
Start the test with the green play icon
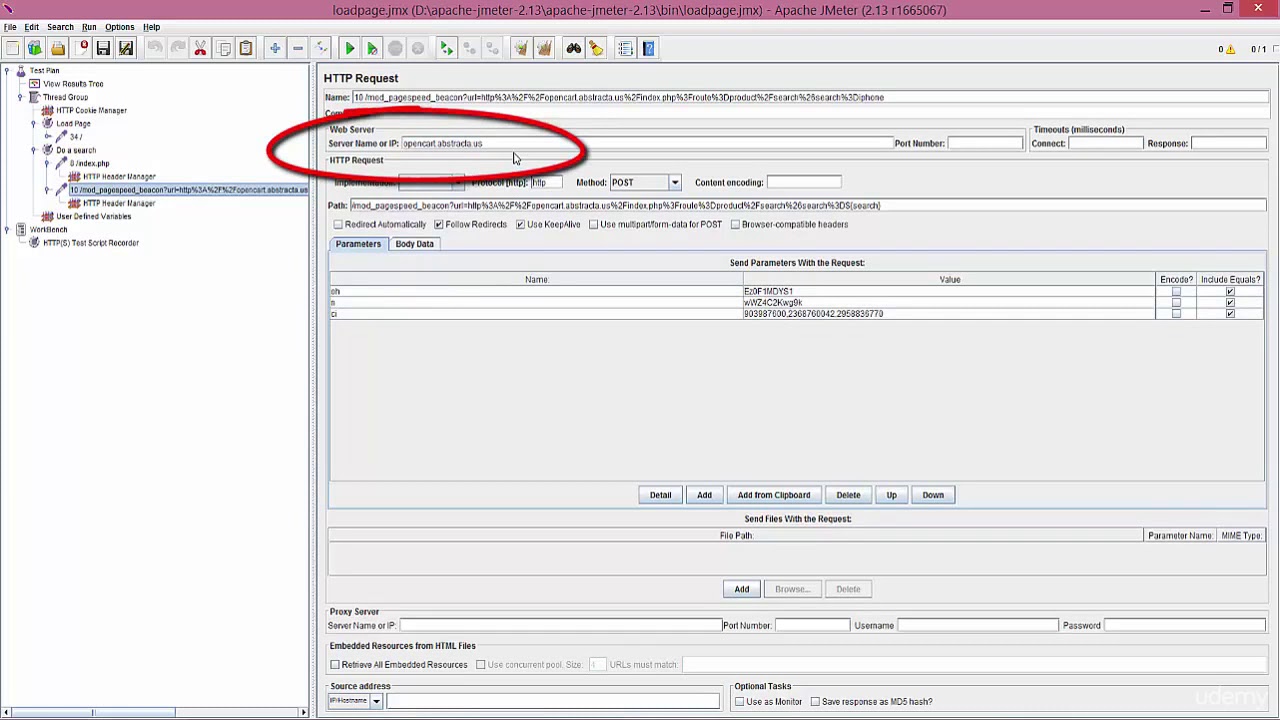coord(349,48)
